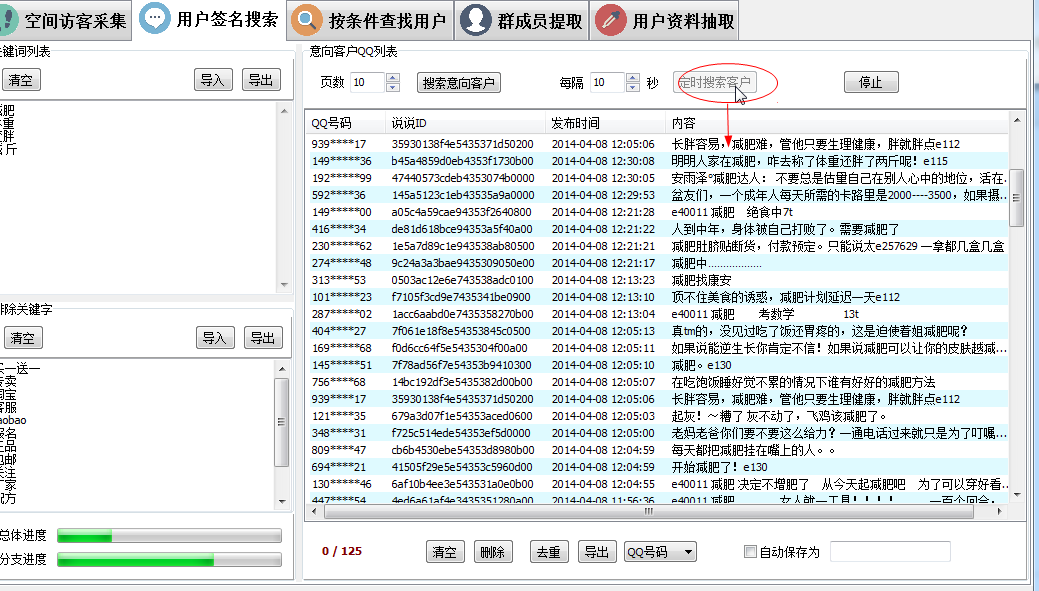Image resolution: width=1039 pixels, height=591 pixels.
Task: Select row with QQ 145*****51
Action: point(659,365)
